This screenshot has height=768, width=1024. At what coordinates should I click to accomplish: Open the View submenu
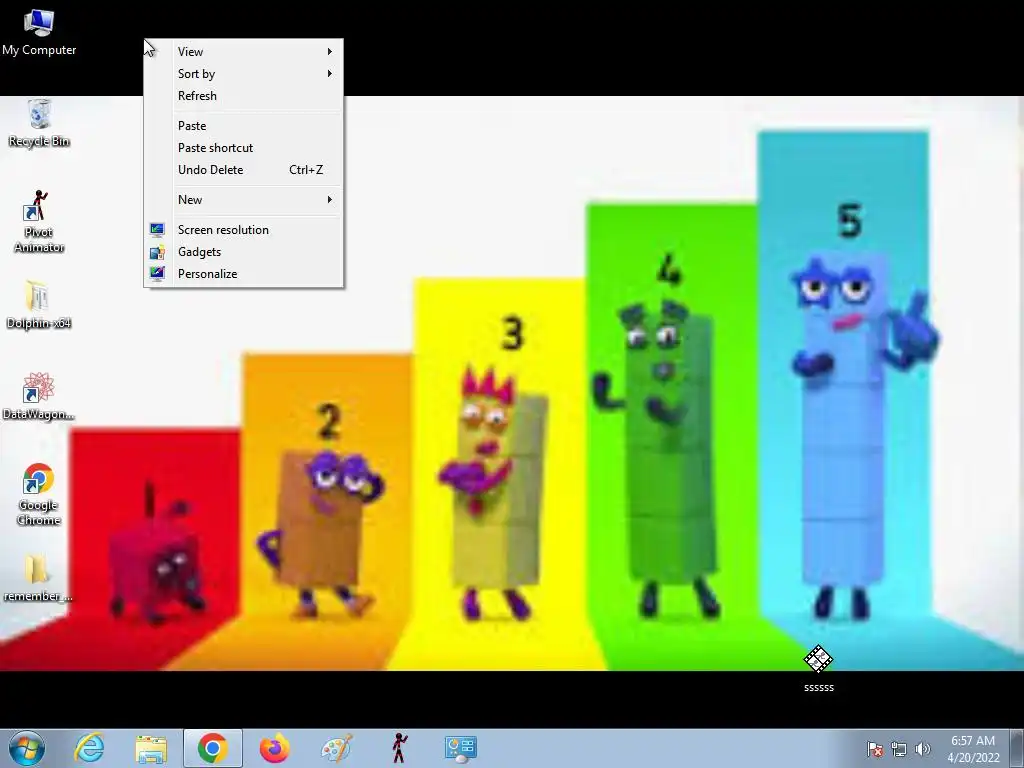click(x=244, y=52)
